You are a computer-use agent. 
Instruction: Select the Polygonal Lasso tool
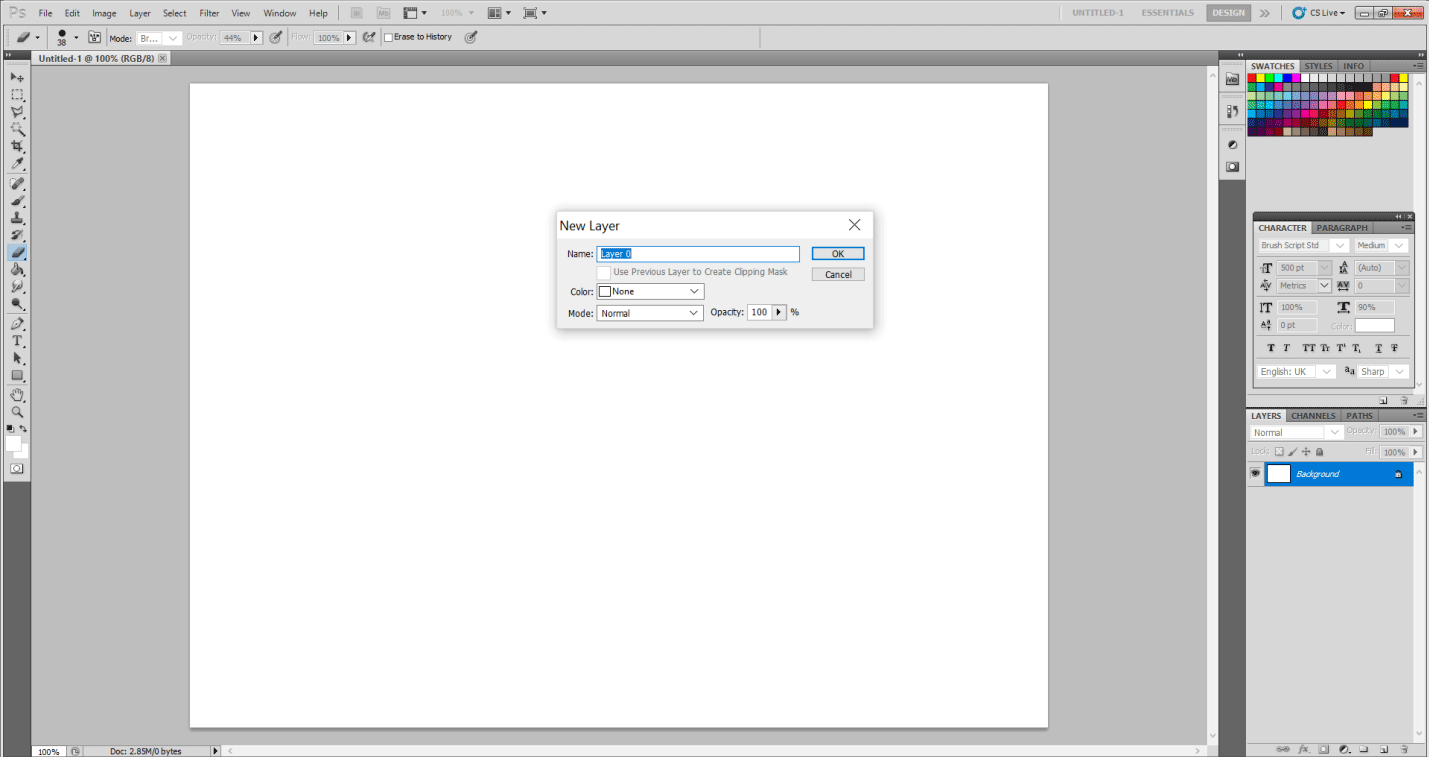[x=17, y=112]
